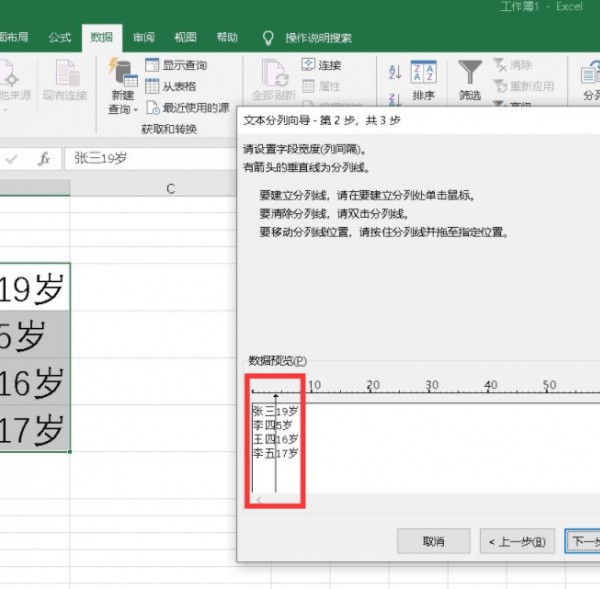Viewport: 600px width, 589px height.
Task: Open the 帮助 ribbon tab
Action: [x=227, y=38]
